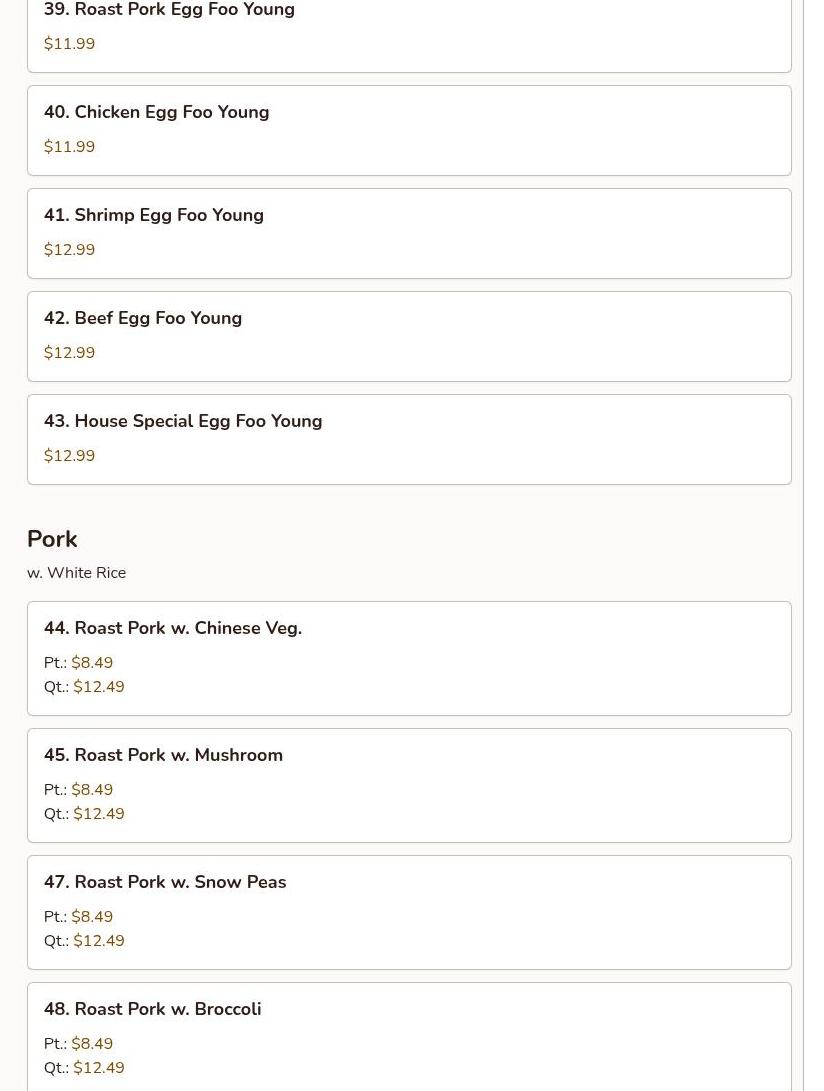
Task: Click the Pork section heading
Action: tap(52, 539)
